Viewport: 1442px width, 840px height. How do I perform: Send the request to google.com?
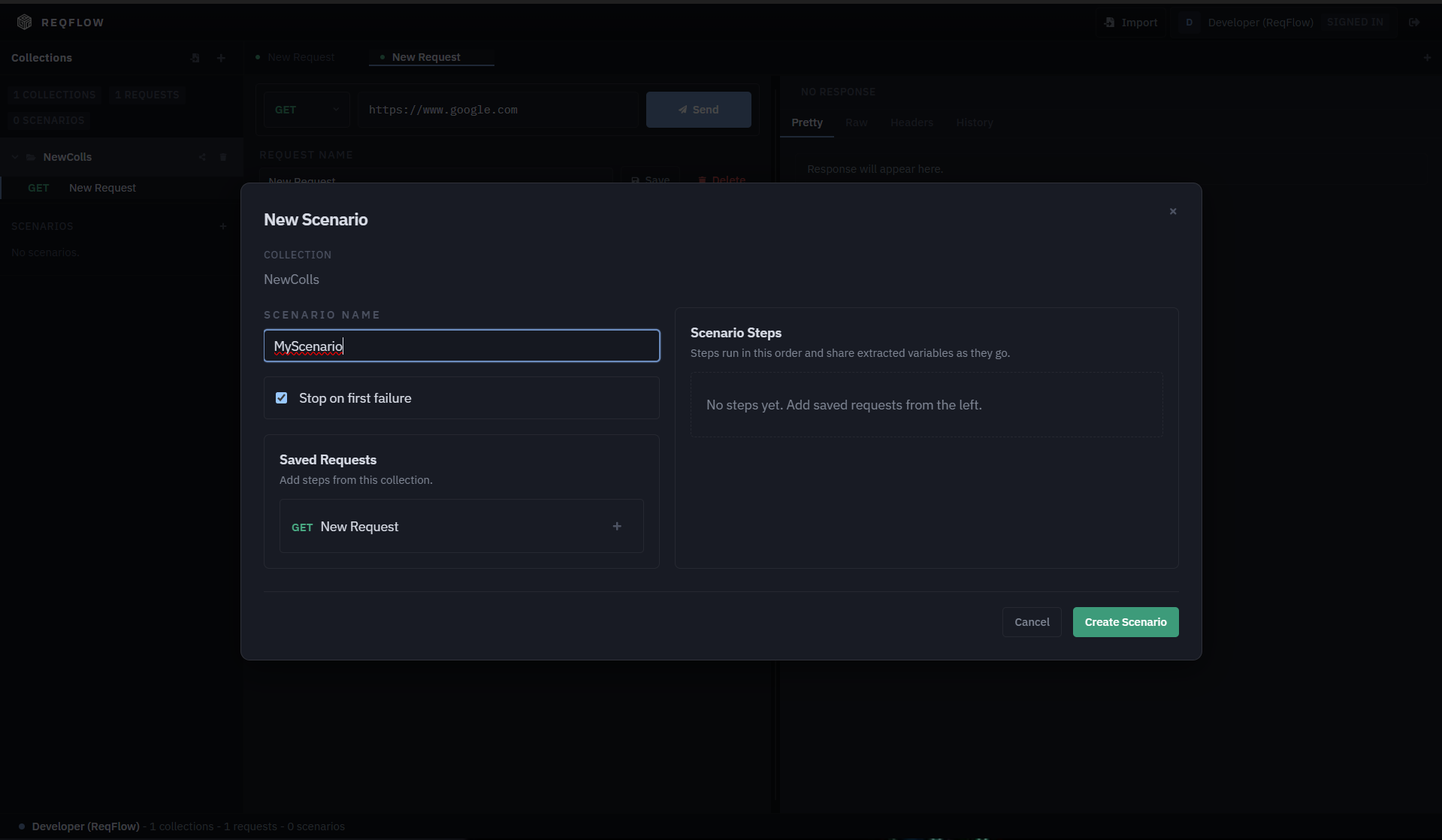tap(698, 109)
